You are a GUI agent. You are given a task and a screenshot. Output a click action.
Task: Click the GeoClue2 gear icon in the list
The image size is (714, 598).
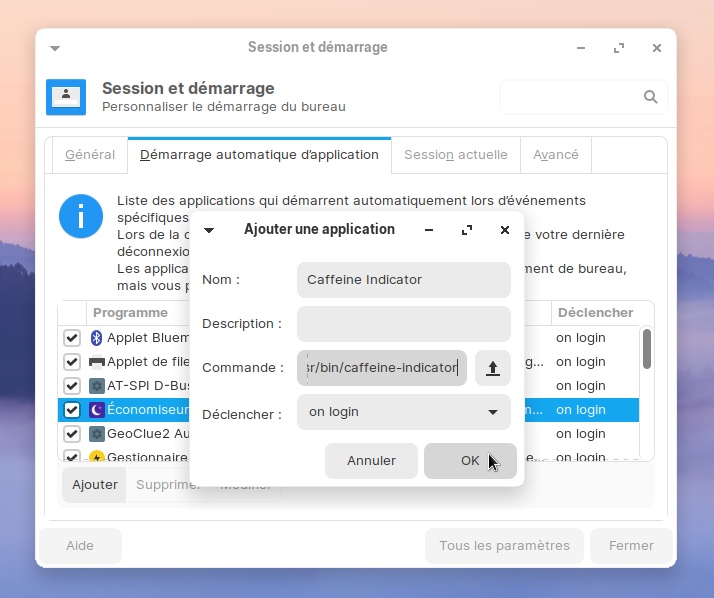pos(97,434)
